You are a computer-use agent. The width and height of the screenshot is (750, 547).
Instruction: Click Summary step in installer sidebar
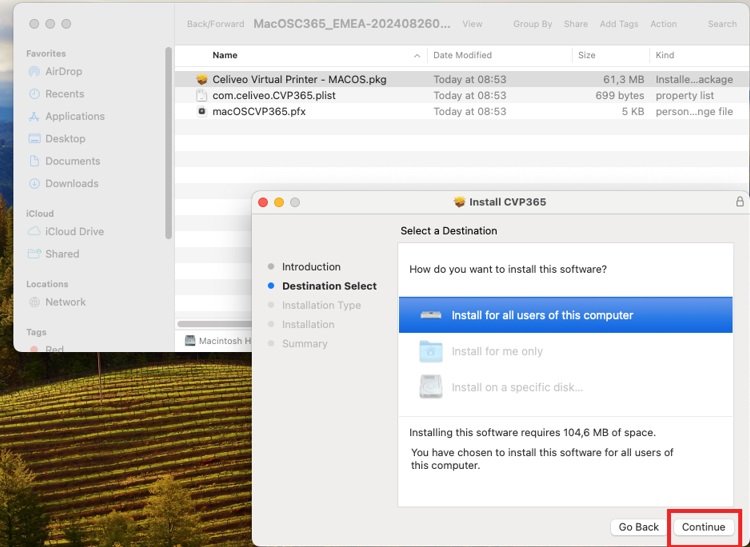coord(305,344)
